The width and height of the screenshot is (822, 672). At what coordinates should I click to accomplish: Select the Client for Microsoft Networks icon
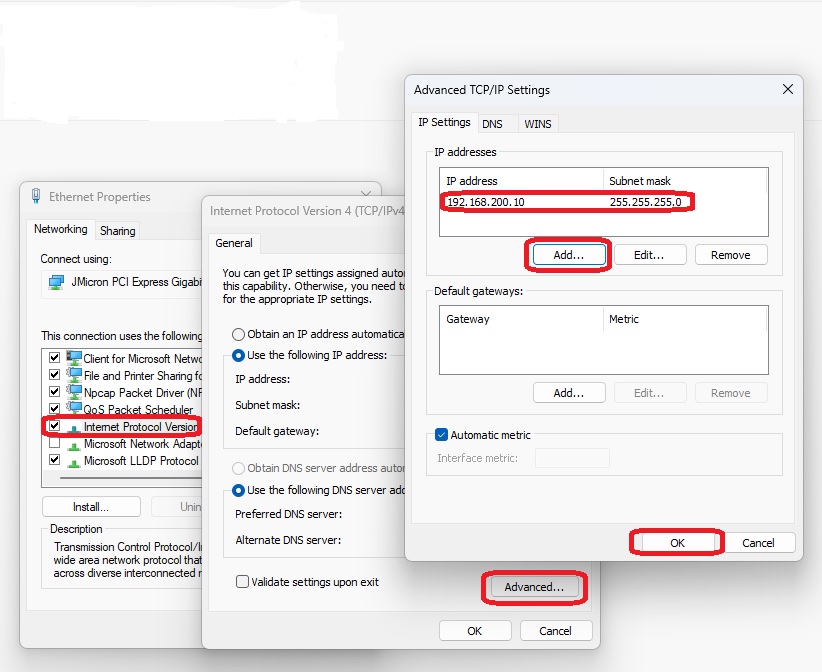pos(74,358)
